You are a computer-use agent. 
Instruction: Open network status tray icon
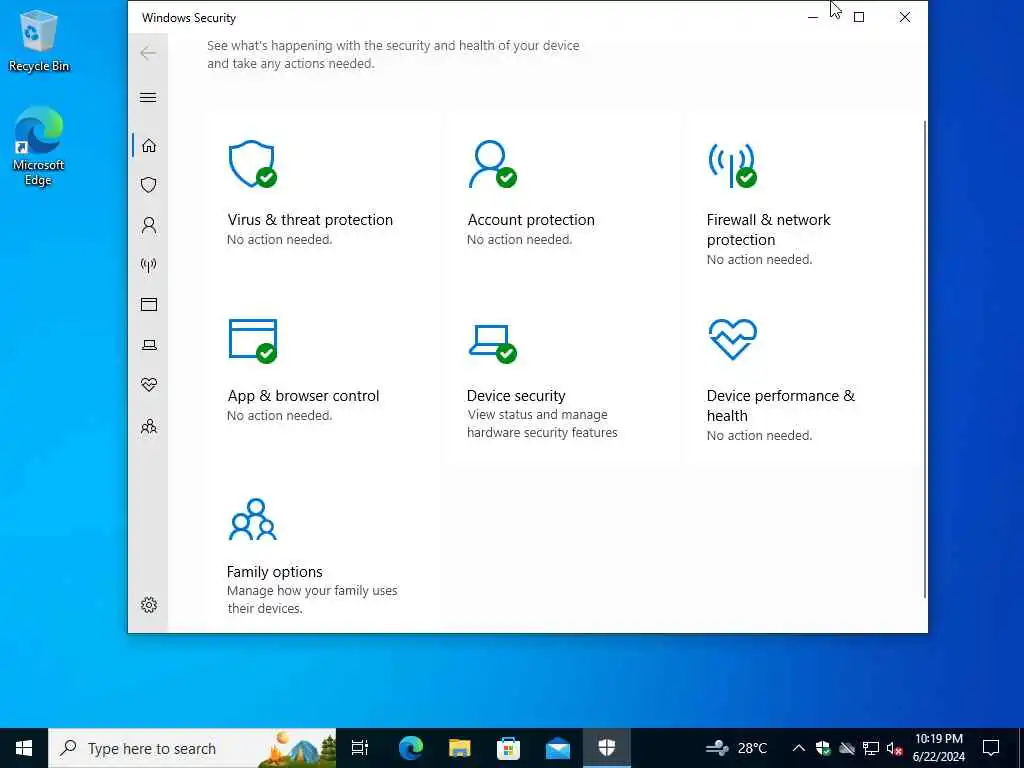point(871,748)
